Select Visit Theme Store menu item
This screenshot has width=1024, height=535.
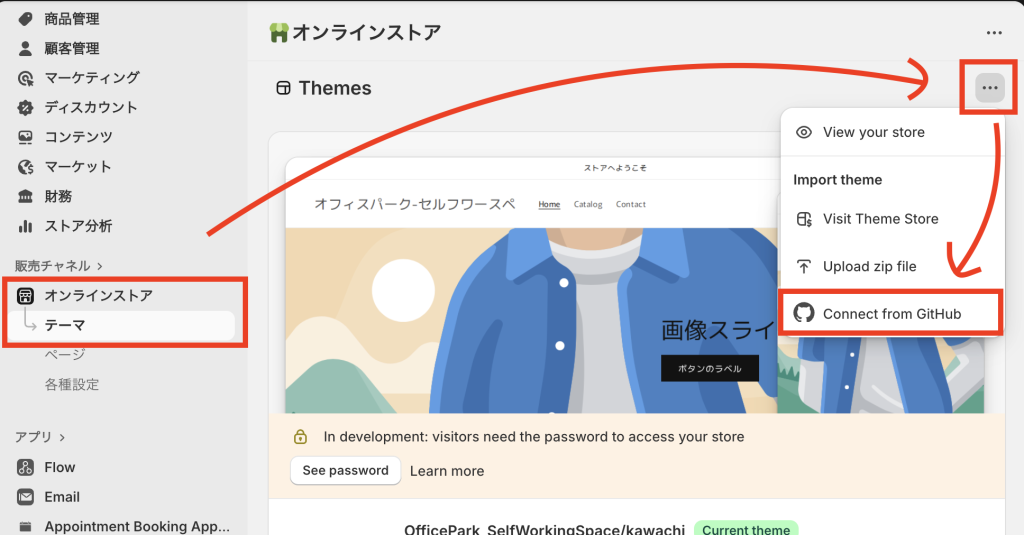pos(880,219)
